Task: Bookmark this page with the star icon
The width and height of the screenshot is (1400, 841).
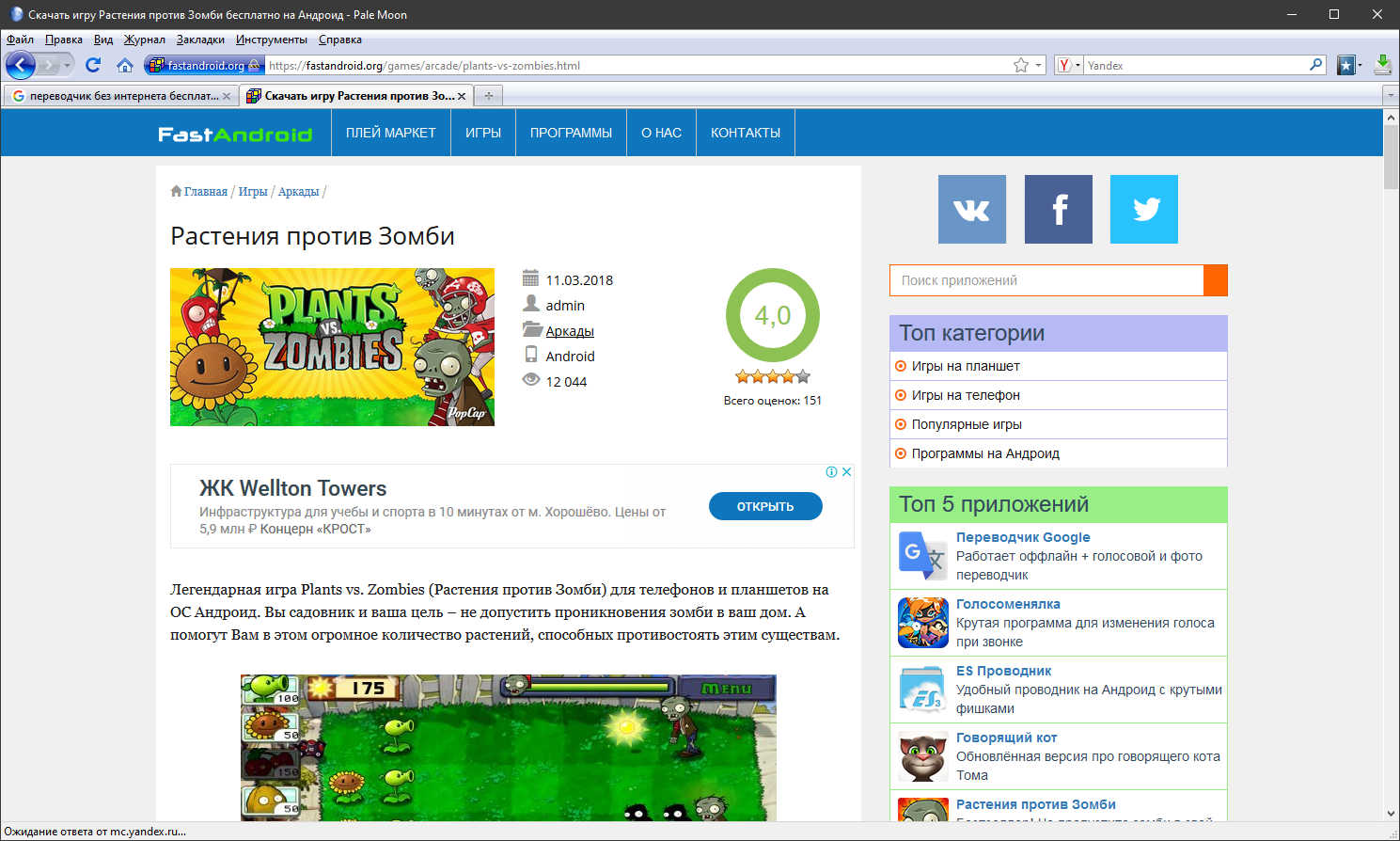Action: click(x=1021, y=65)
